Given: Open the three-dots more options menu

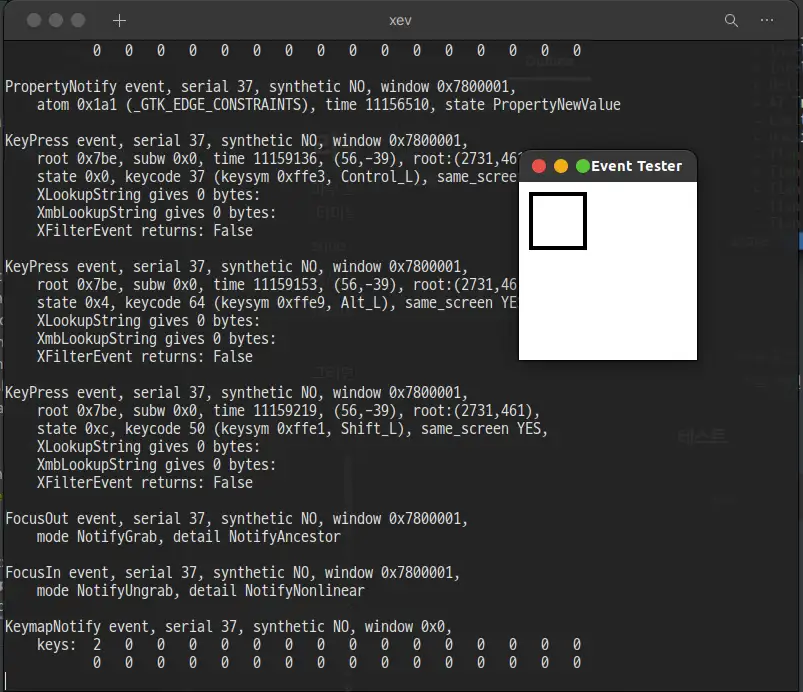Looking at the screenshot, I should pos(767,20).
